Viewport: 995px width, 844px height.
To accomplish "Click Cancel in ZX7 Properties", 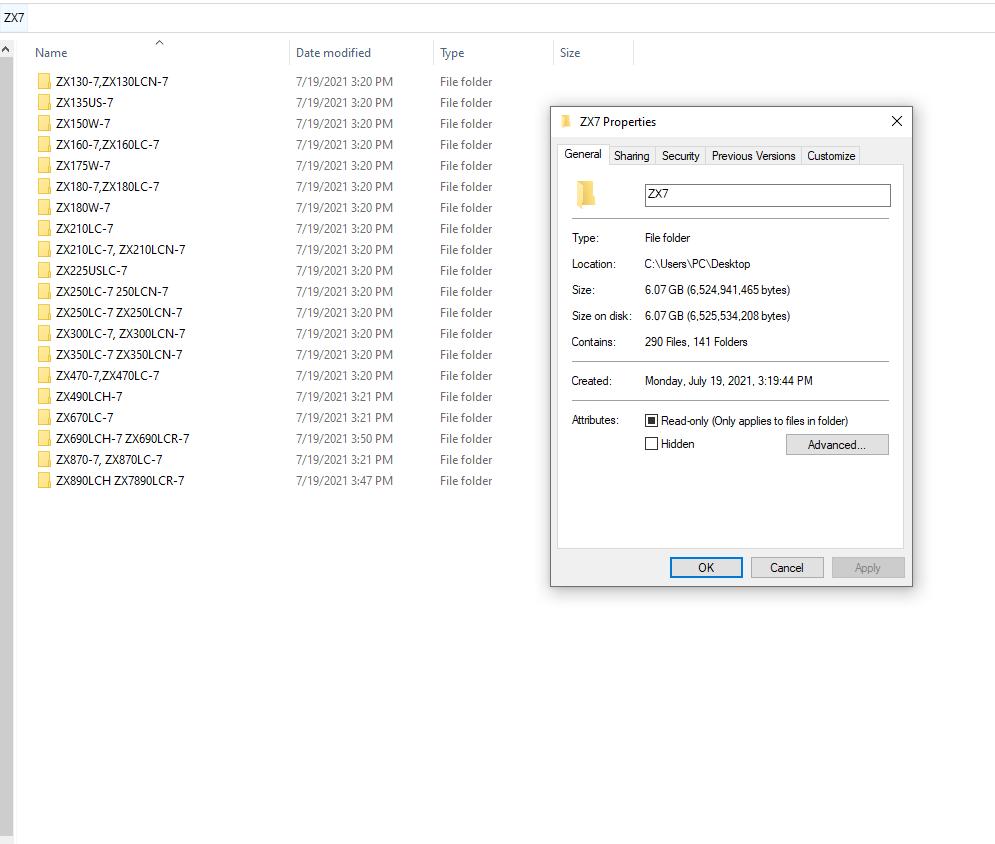I will point(787,567).
